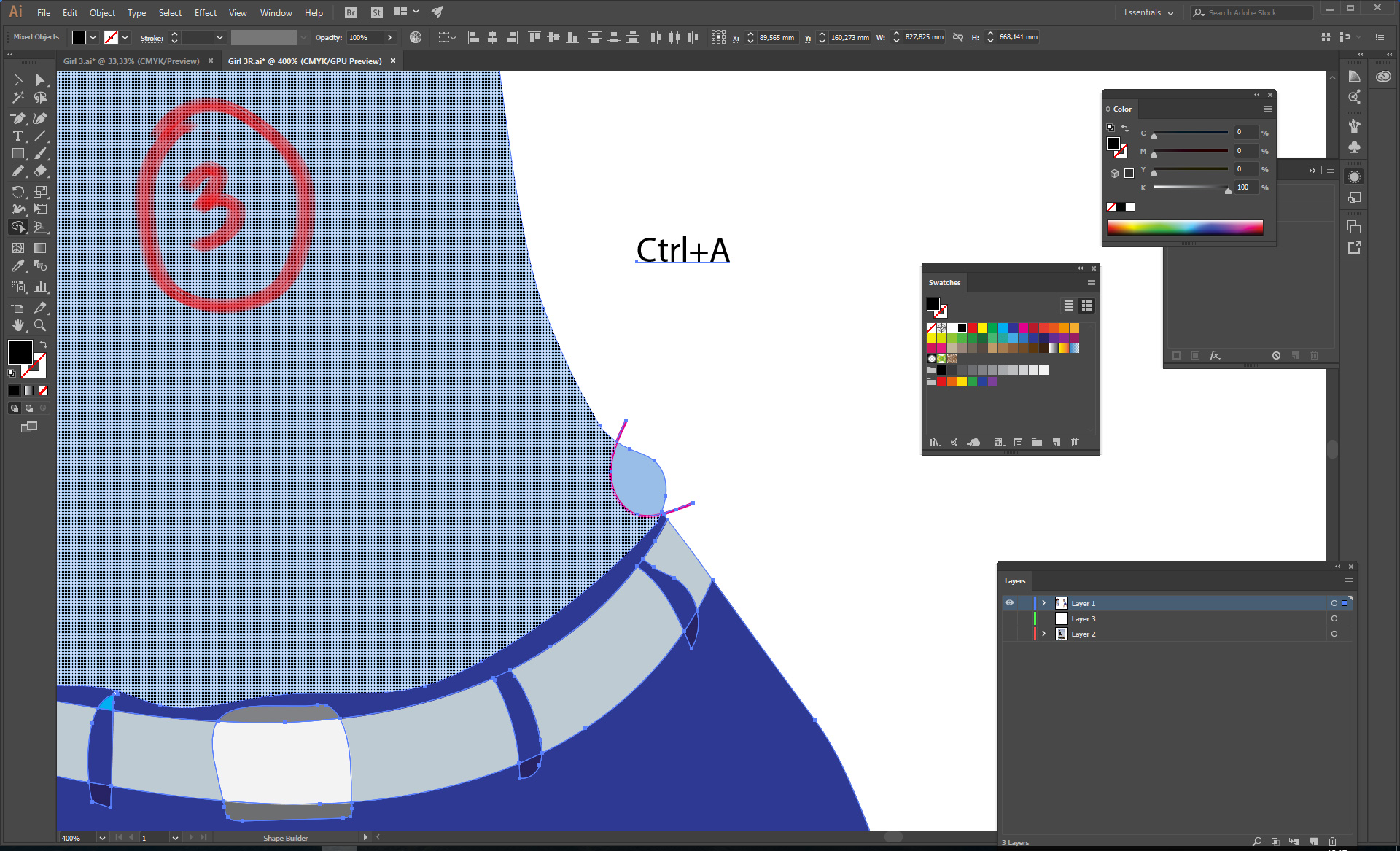Click the Opacity label link
The height and width of the screenshot is (851, 1400).
329,38
